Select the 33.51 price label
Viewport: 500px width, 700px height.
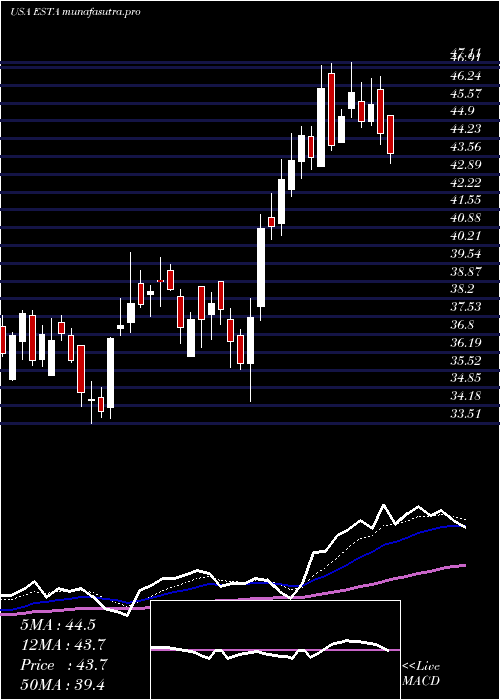(466, 413)
